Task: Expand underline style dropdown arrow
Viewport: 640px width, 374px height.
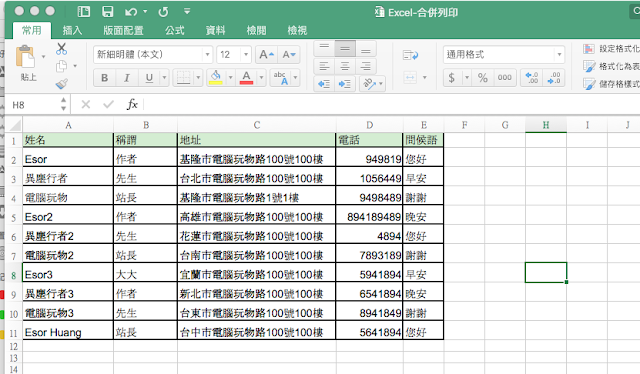Action: coord(164,78)
